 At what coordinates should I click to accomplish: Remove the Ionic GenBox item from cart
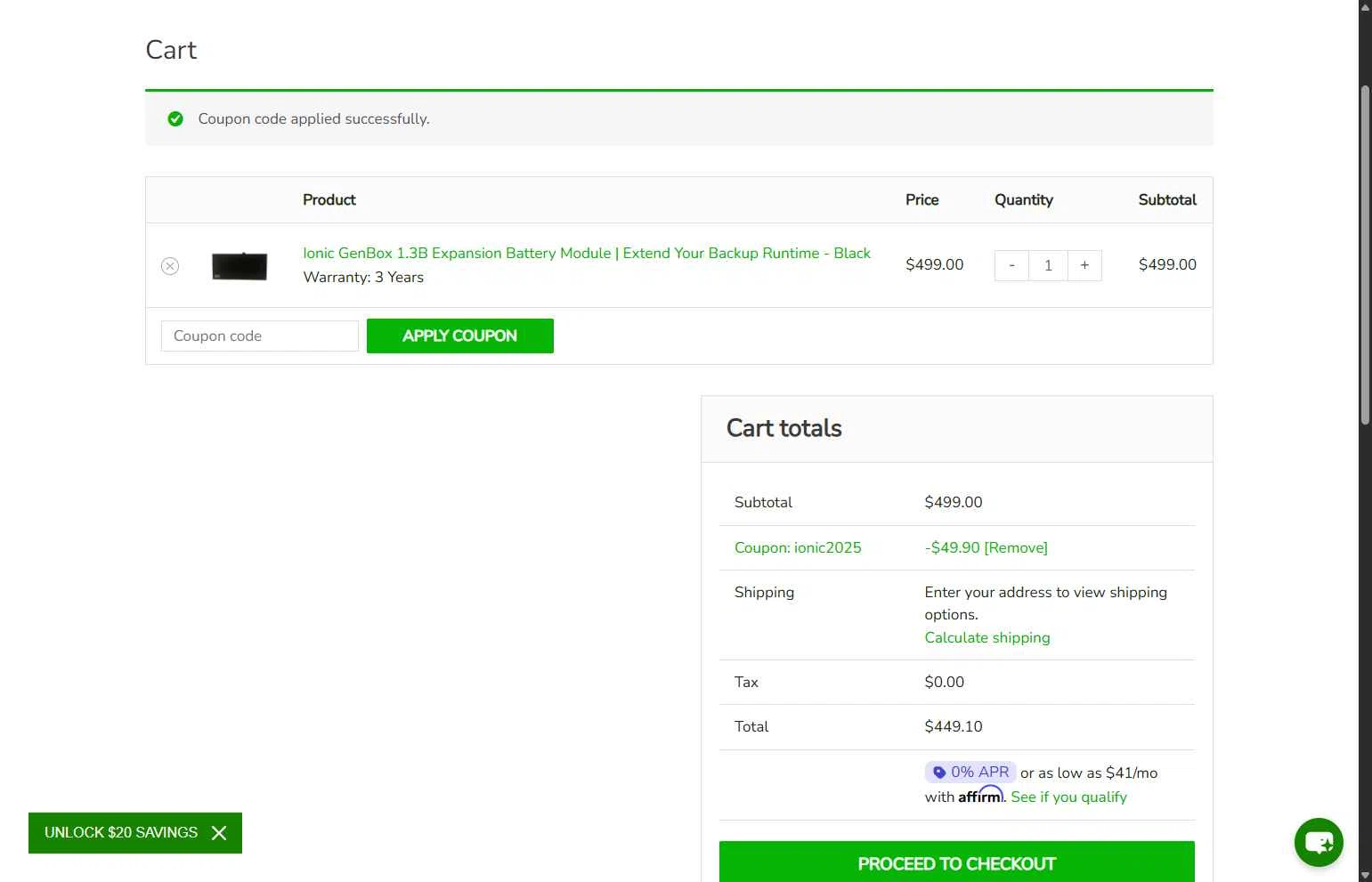pos(170,266)
